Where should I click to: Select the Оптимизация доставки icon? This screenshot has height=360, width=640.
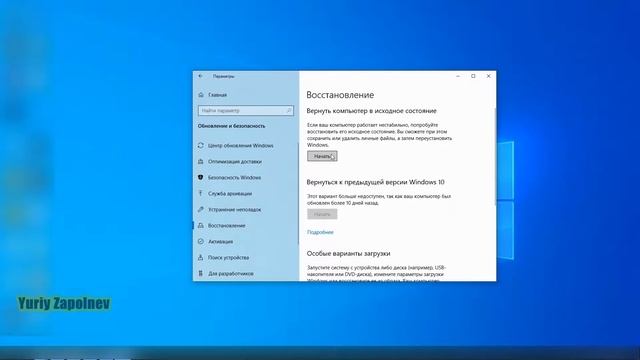click(200, 162)
